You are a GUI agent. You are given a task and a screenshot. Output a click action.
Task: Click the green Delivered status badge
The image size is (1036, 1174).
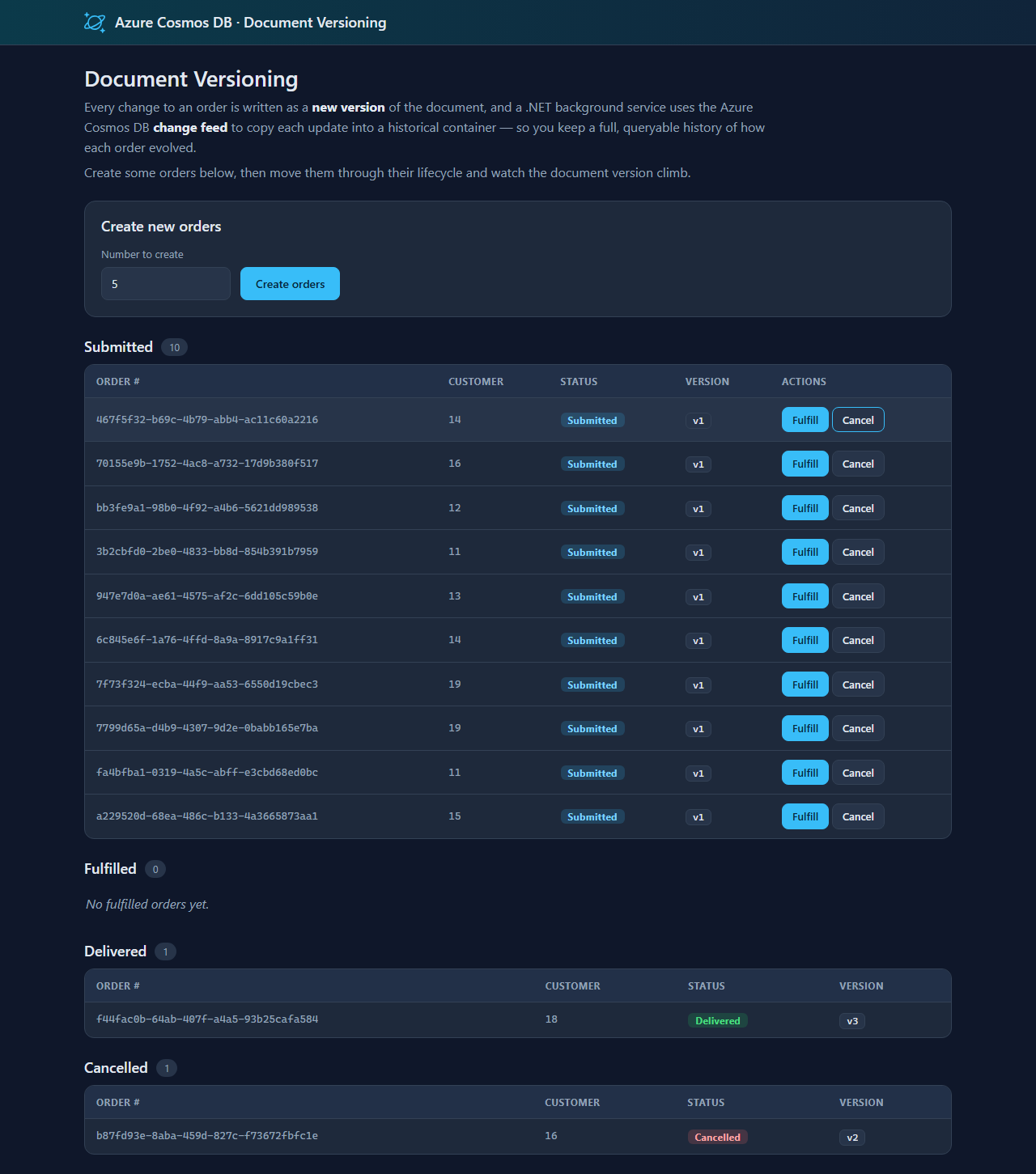coord(718,1020)
